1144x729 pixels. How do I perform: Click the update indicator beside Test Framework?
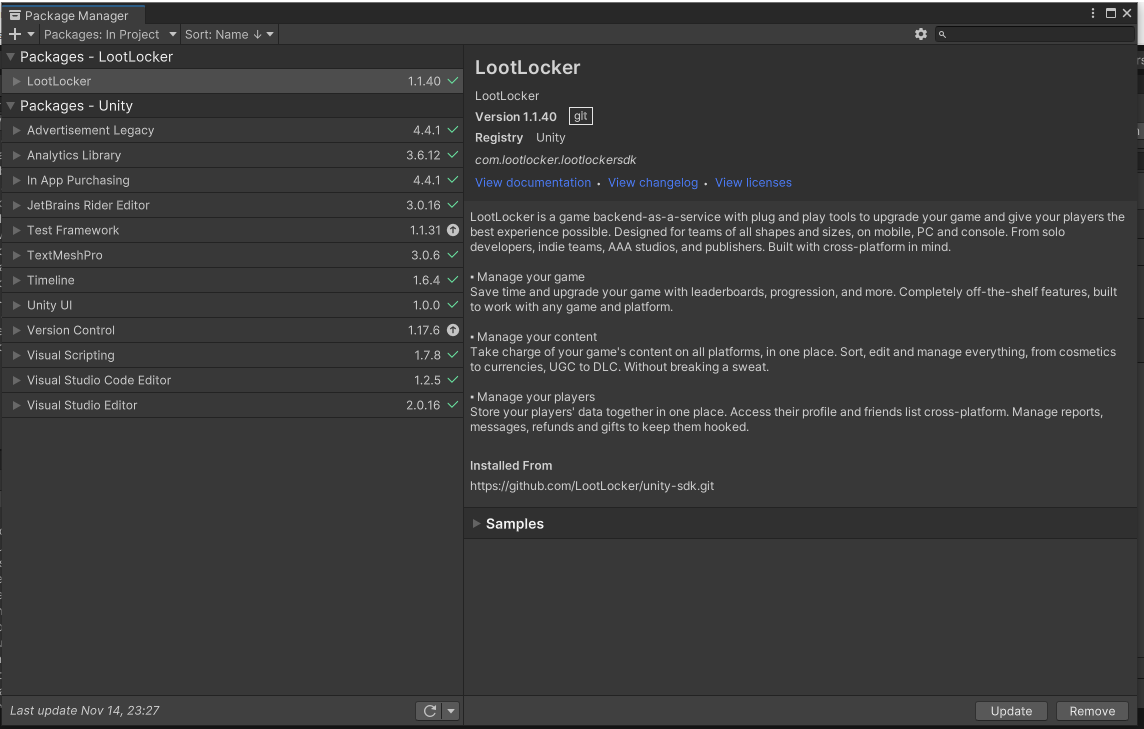(452, 230)
